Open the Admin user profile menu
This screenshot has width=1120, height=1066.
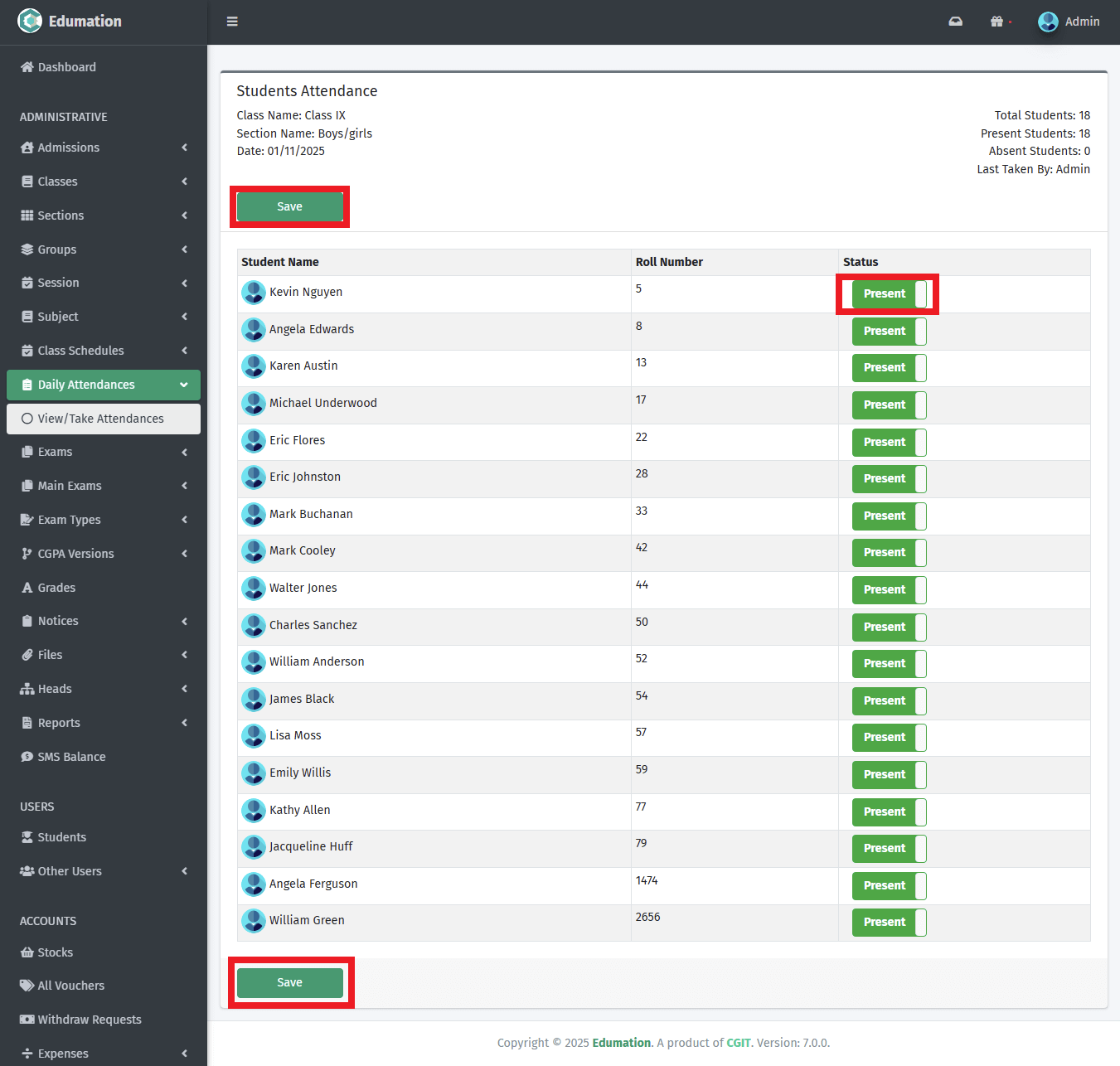(1069, 22)
